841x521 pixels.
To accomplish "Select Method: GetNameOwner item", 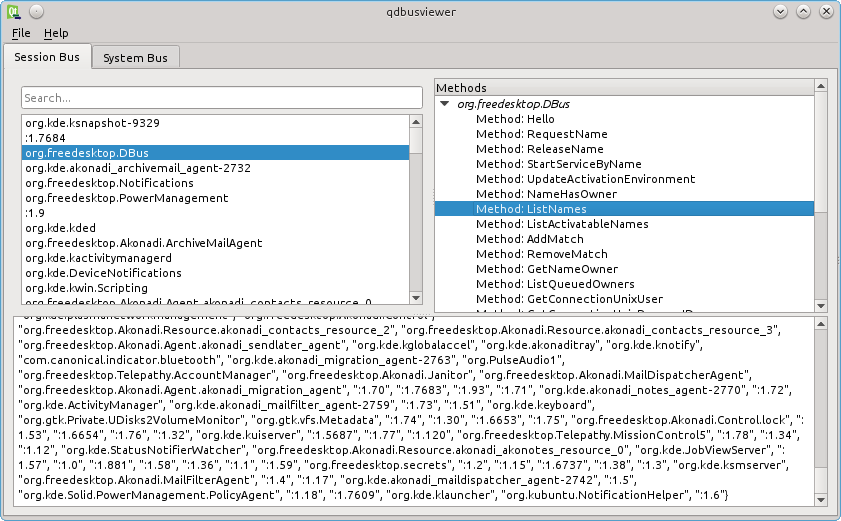I will pyautogui.click(x=546, y=269).
